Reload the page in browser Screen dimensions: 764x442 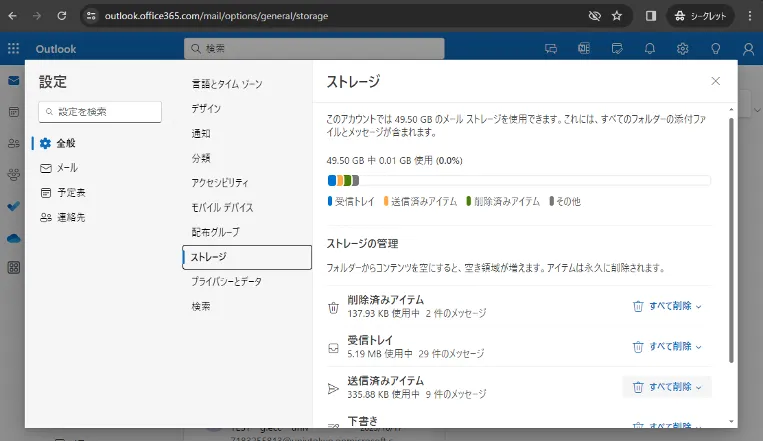click(x=62, y=16)
